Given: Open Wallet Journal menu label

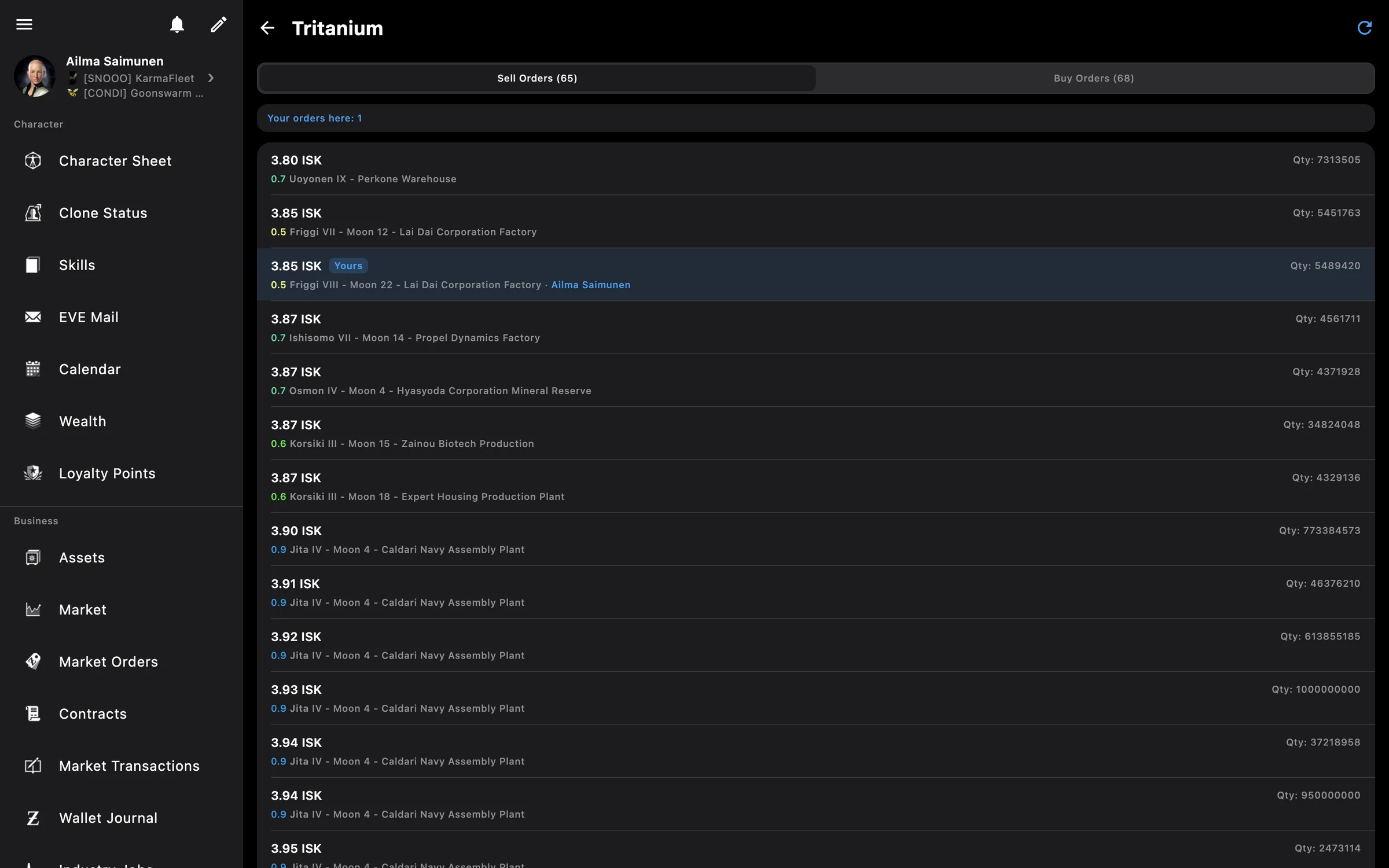Looking at the screenshot, I should (108, 818).
